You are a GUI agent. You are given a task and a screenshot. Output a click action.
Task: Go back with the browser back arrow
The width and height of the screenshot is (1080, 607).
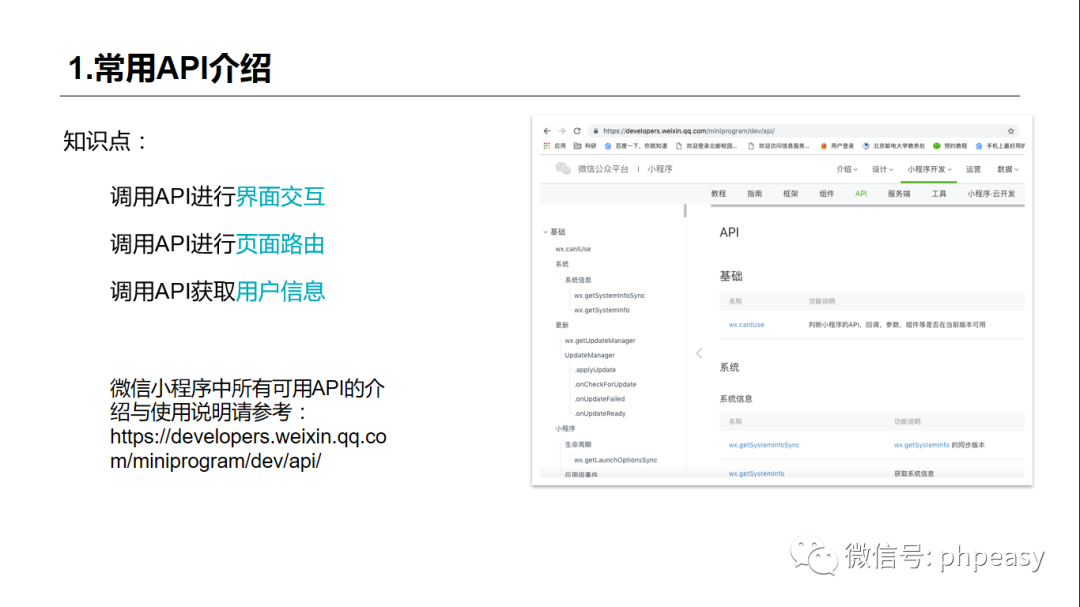click(x=547, y=131)
